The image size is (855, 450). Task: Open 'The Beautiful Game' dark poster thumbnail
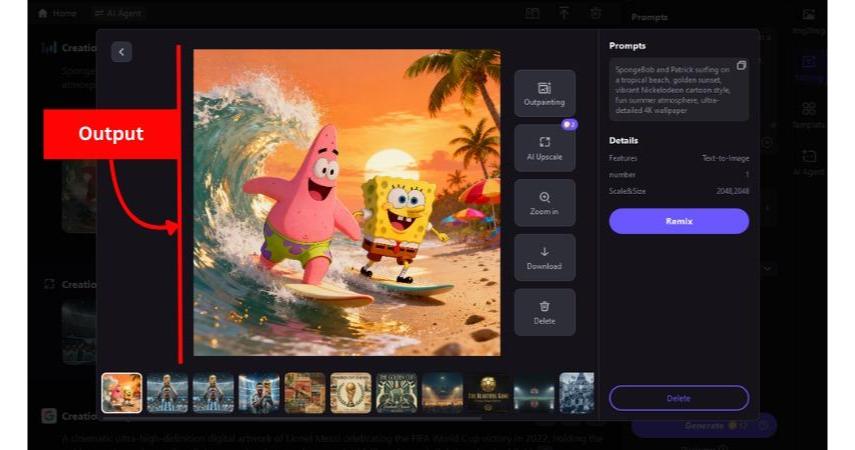488,393
